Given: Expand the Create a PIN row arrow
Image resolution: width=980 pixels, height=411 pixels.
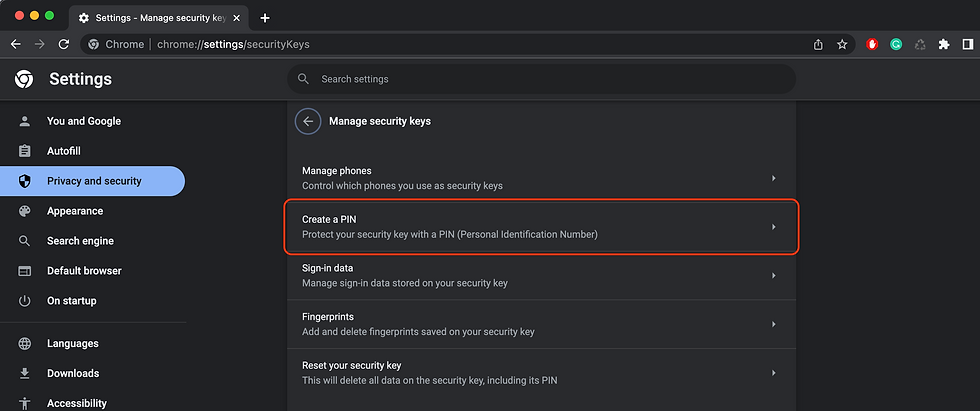Looking at the screenshot, I should tap(774, 227).
